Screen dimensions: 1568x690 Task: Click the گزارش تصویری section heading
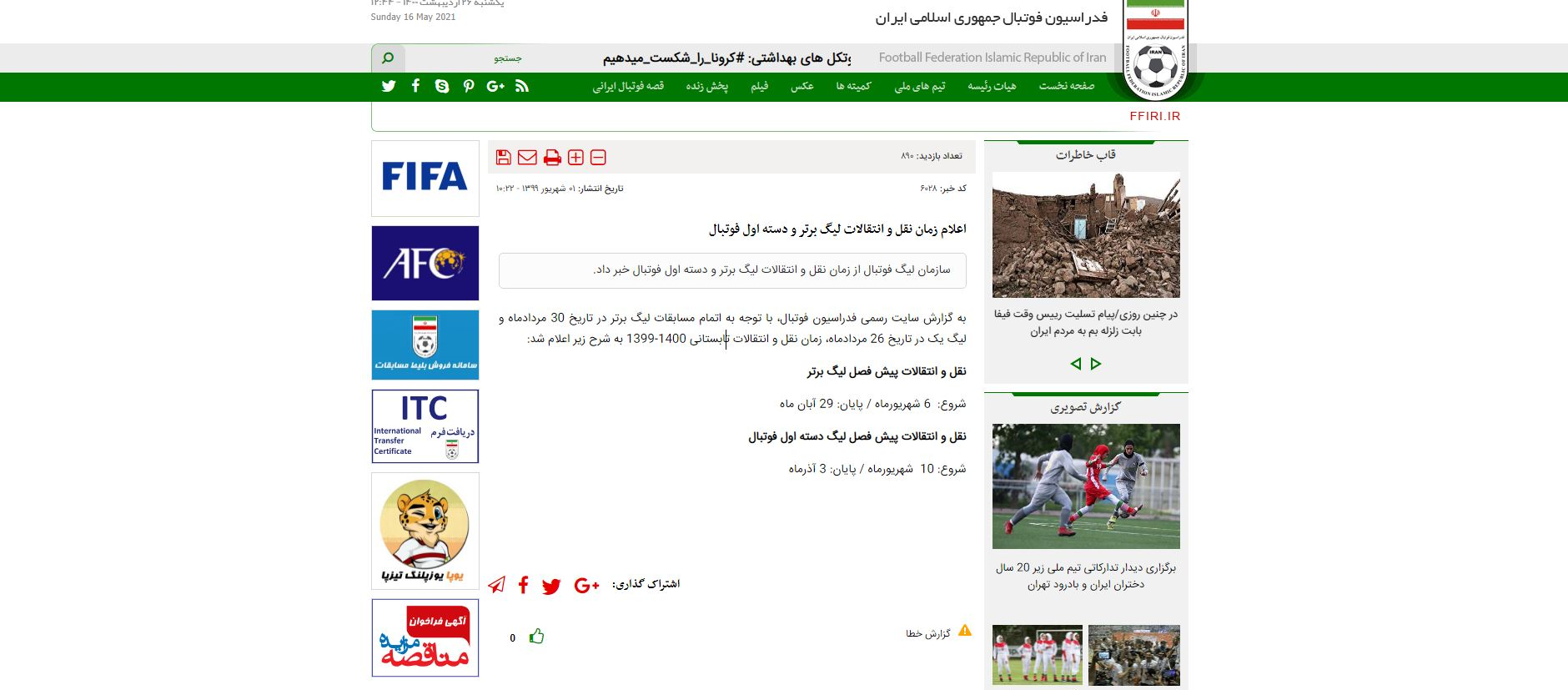(1085, 407)
